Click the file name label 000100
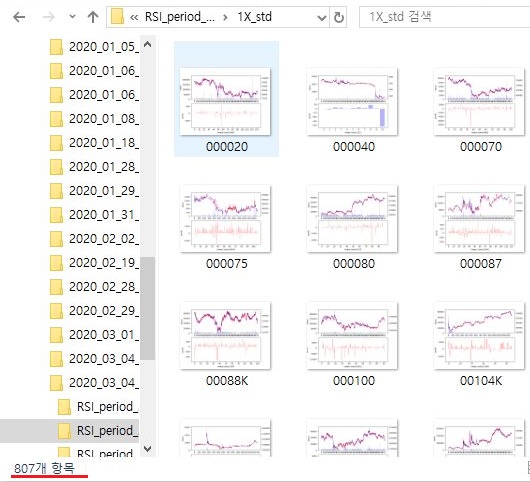Image resolution: width=530 pixels, height=482 pixels. 354,381
